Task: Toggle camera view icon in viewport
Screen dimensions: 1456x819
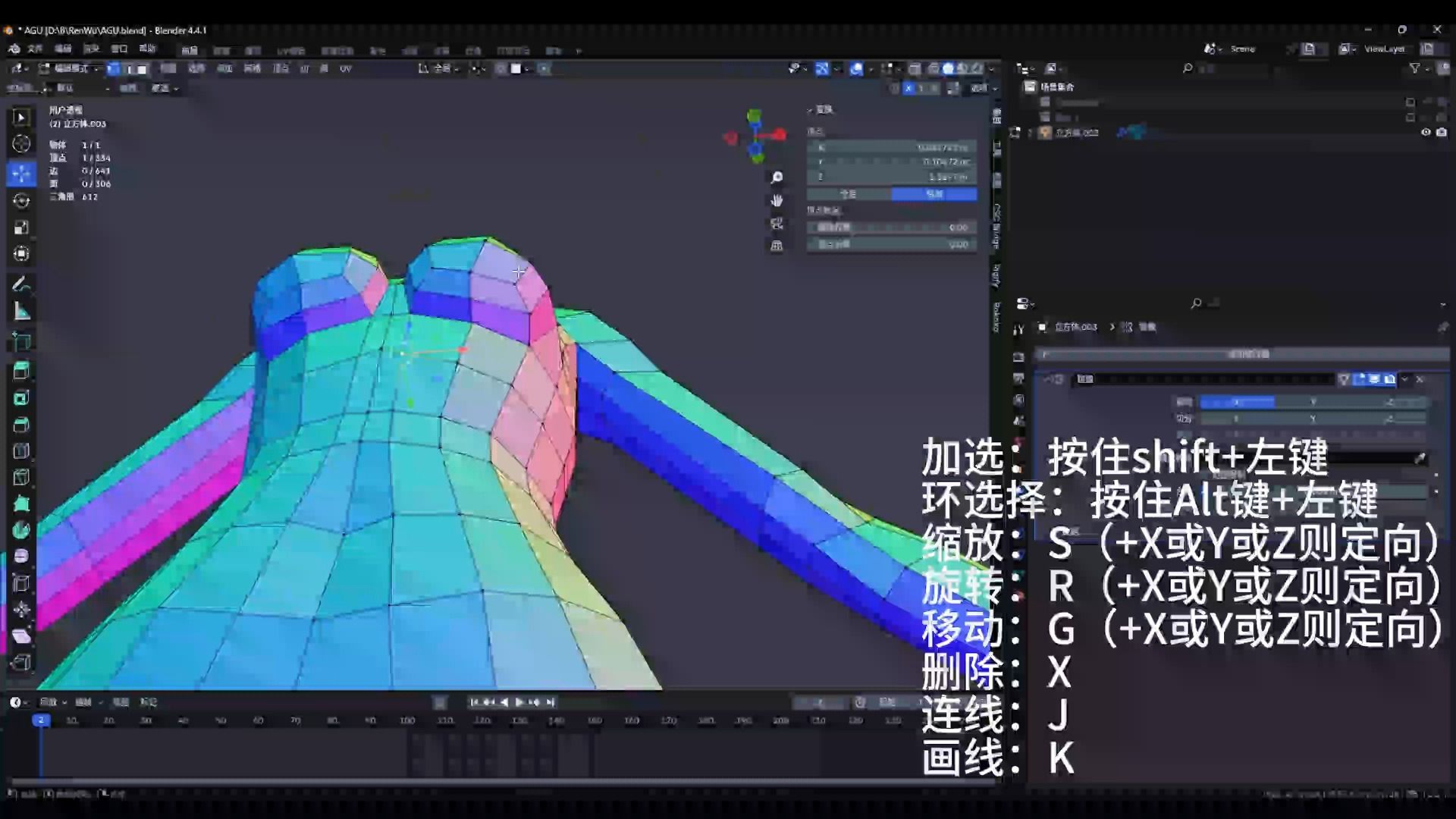Action: click(777, 224)
